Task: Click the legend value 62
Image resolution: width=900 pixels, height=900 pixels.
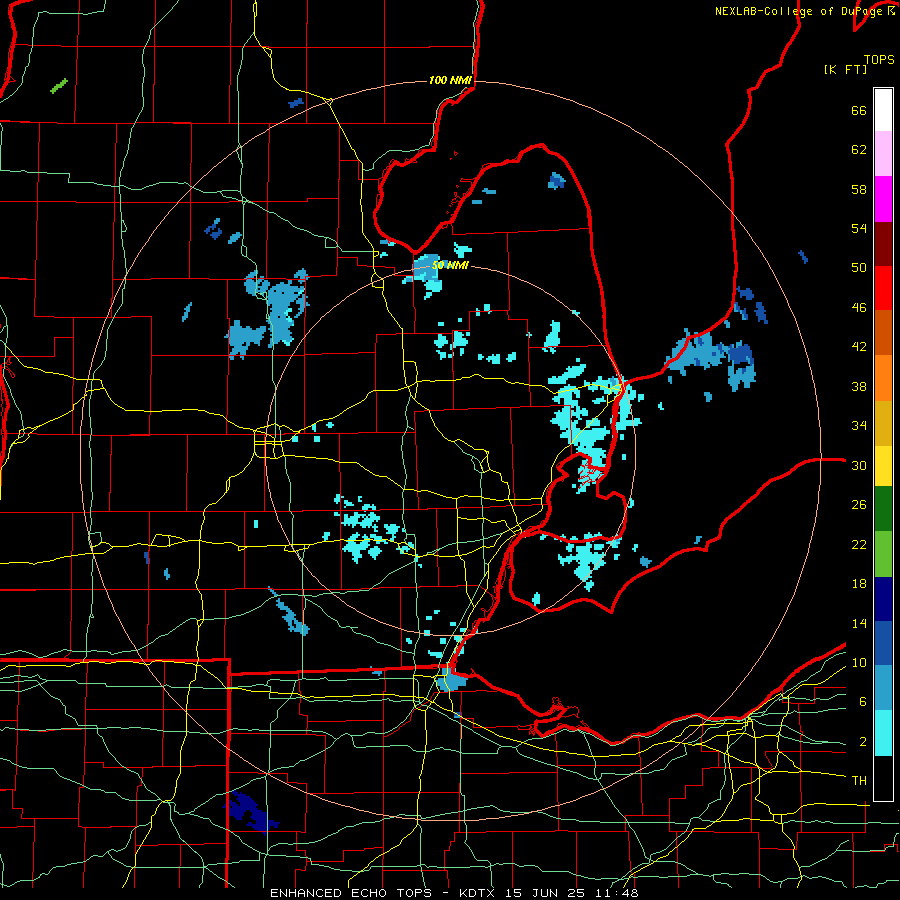Action: [859, 150]
